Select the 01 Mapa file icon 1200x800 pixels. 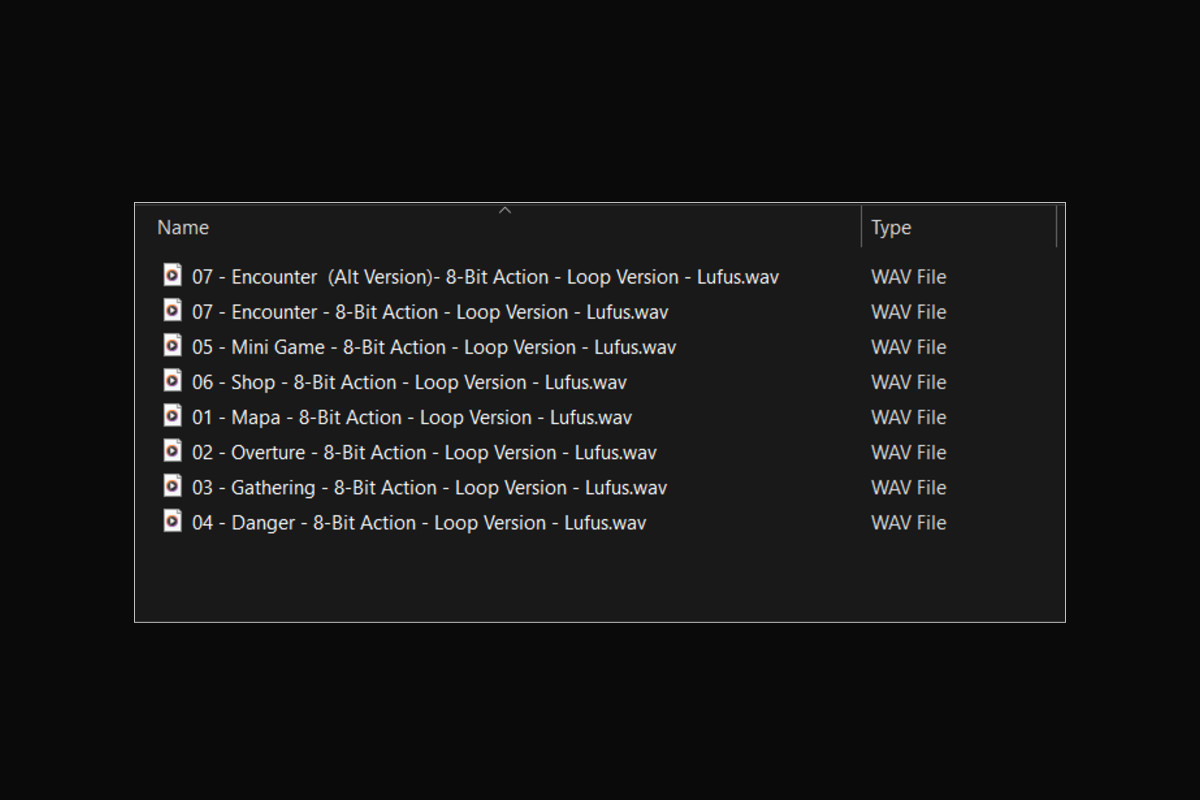173,416
